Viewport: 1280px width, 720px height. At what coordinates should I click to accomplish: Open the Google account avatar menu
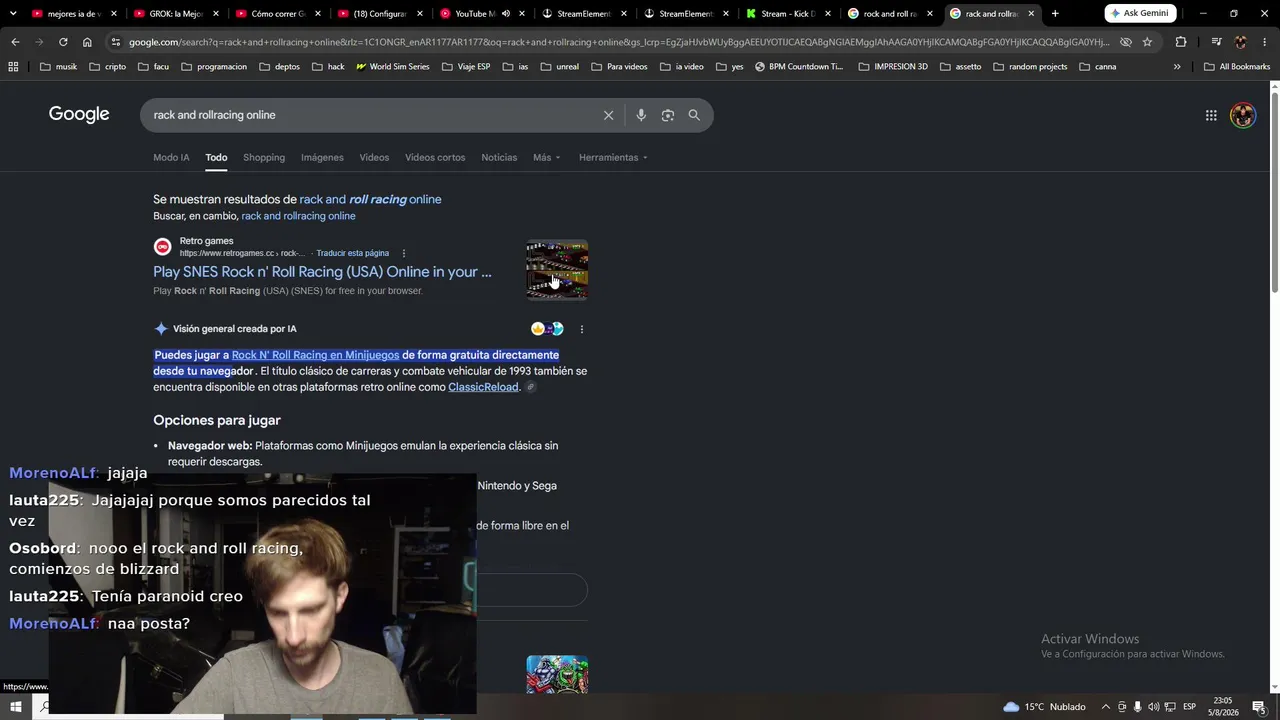coord(1243,115)
